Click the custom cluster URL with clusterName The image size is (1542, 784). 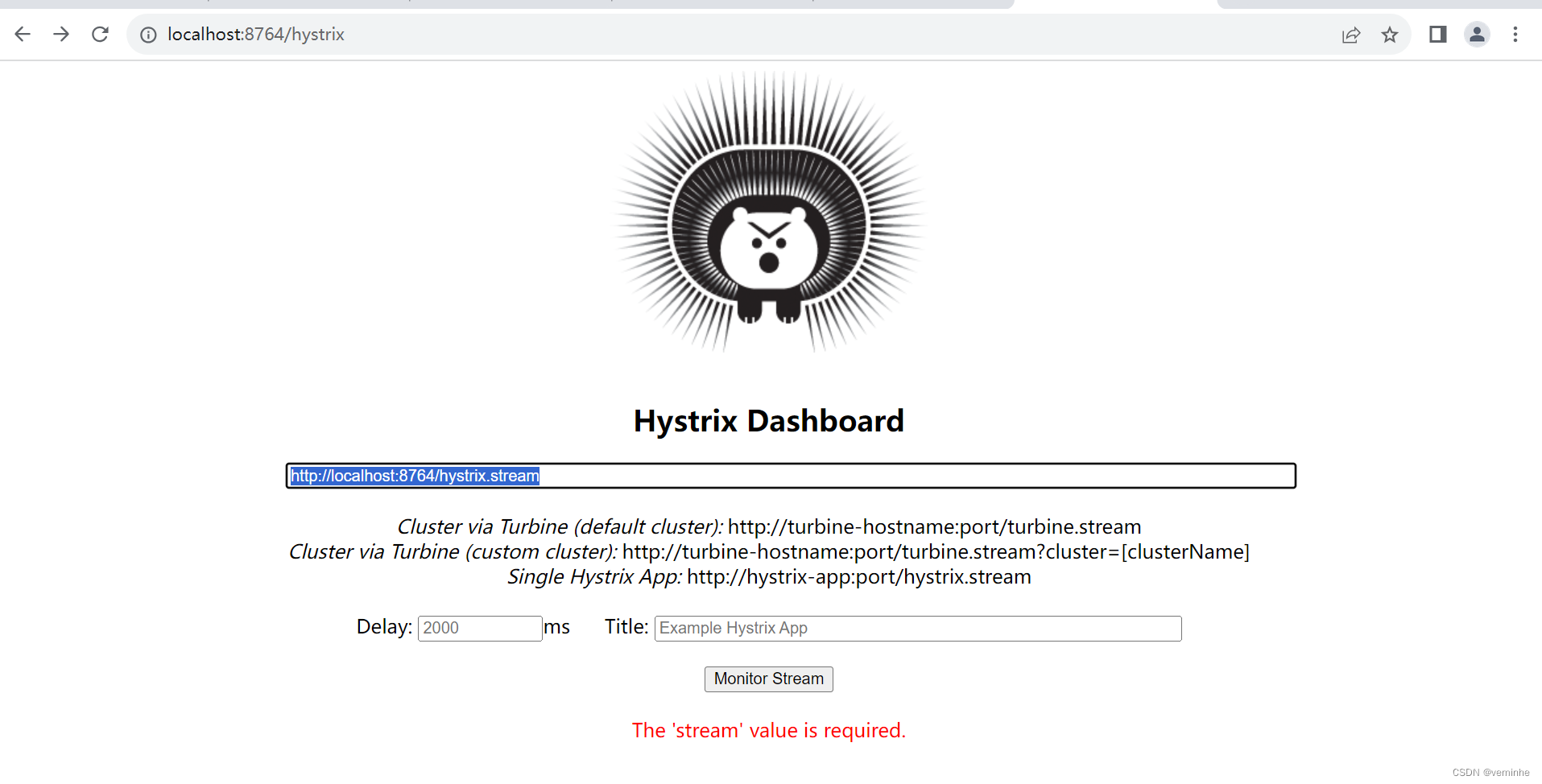click(936, 551)
